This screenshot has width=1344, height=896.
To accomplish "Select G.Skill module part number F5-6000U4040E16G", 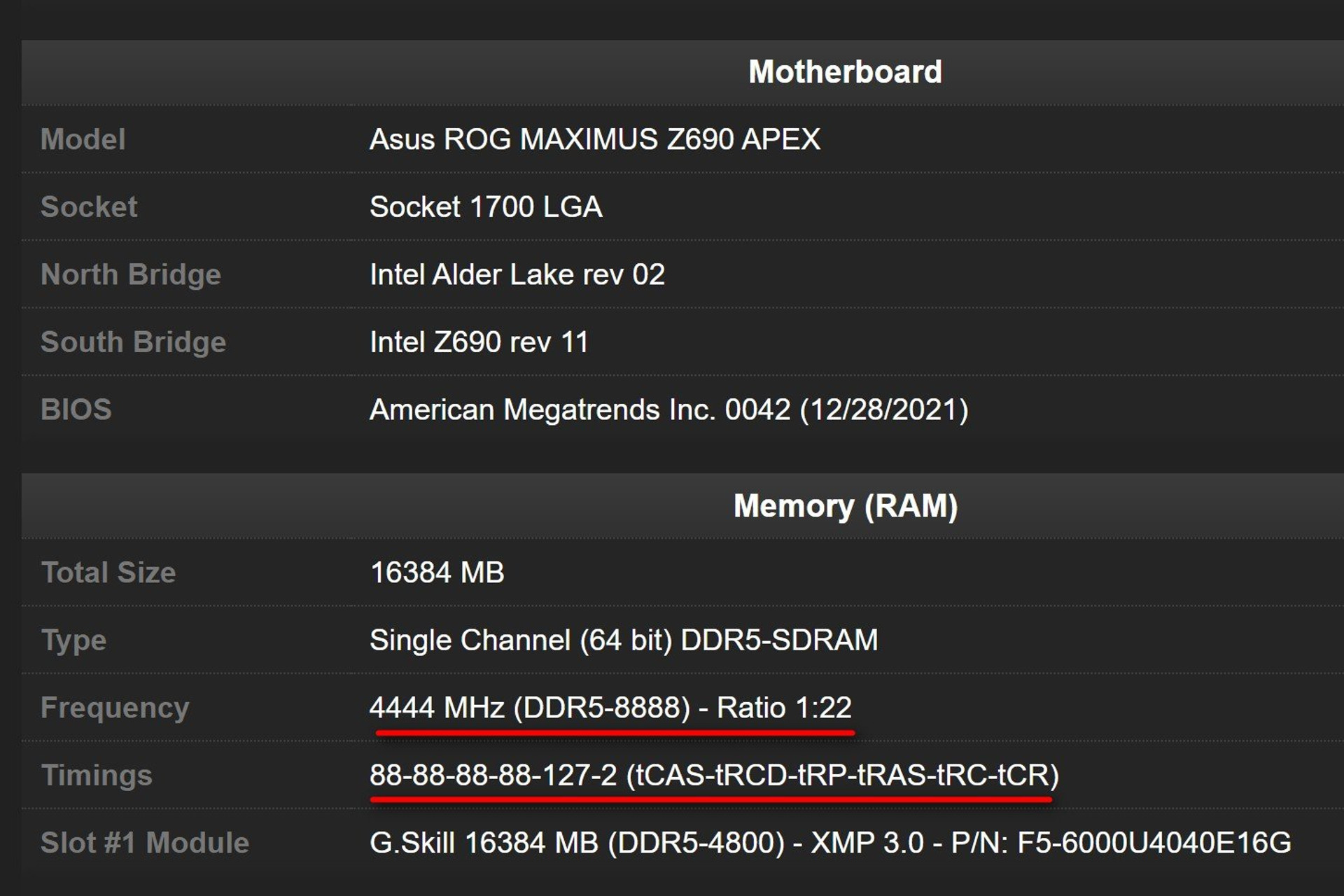I will point(1154,843).
